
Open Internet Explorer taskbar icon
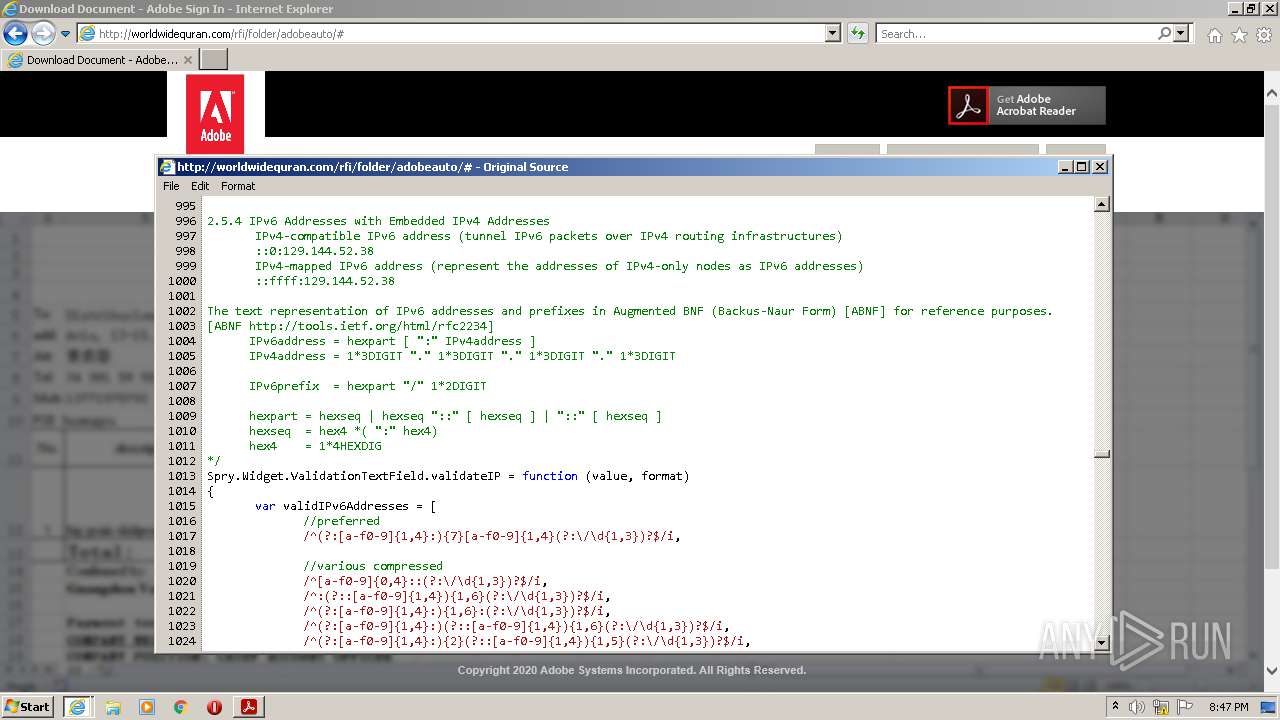[78, 707]
